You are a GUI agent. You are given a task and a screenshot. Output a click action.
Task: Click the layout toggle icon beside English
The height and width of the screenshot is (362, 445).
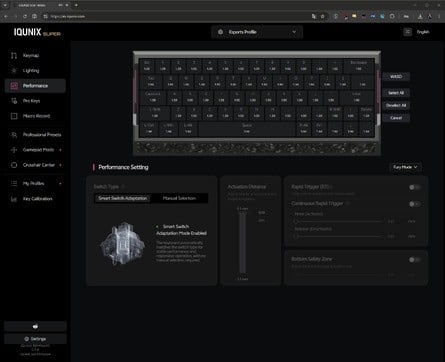tap(407, 32)
